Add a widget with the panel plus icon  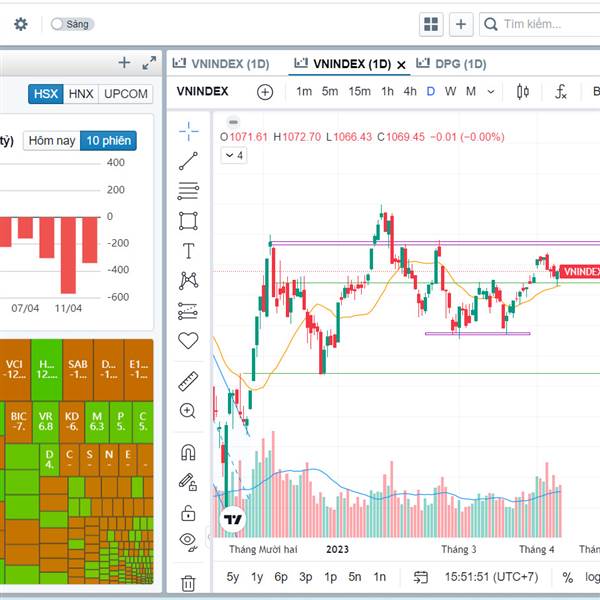point(124,62)
